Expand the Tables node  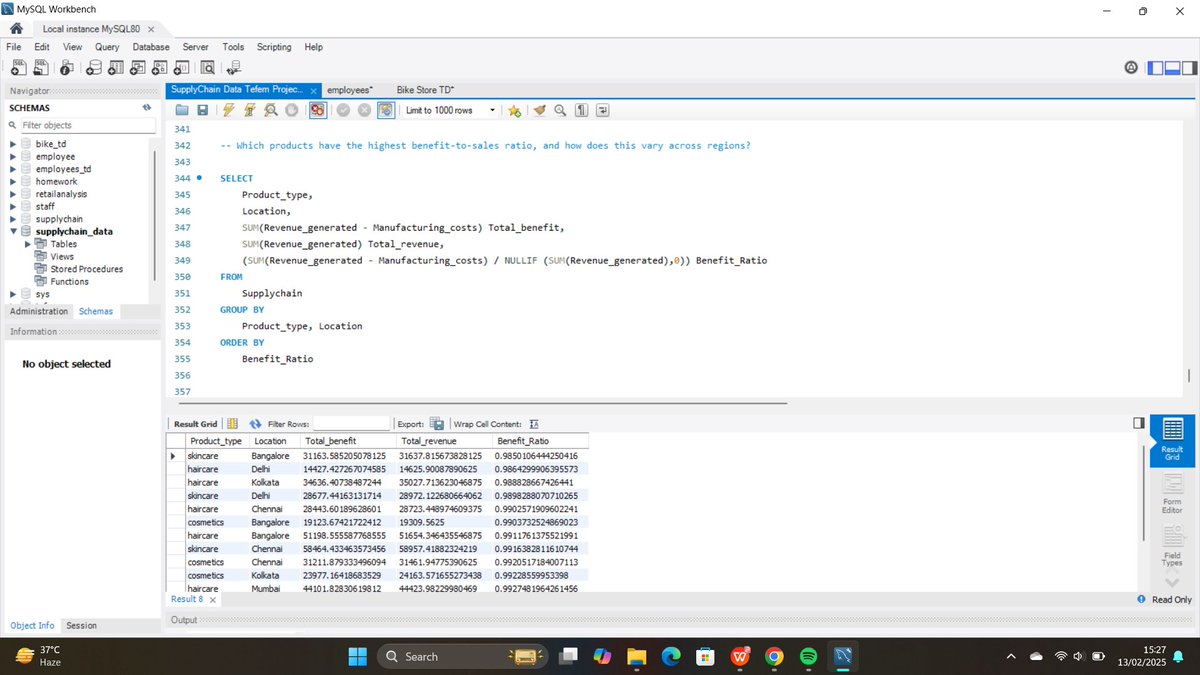pyautogui.click(x=28, y=244)
